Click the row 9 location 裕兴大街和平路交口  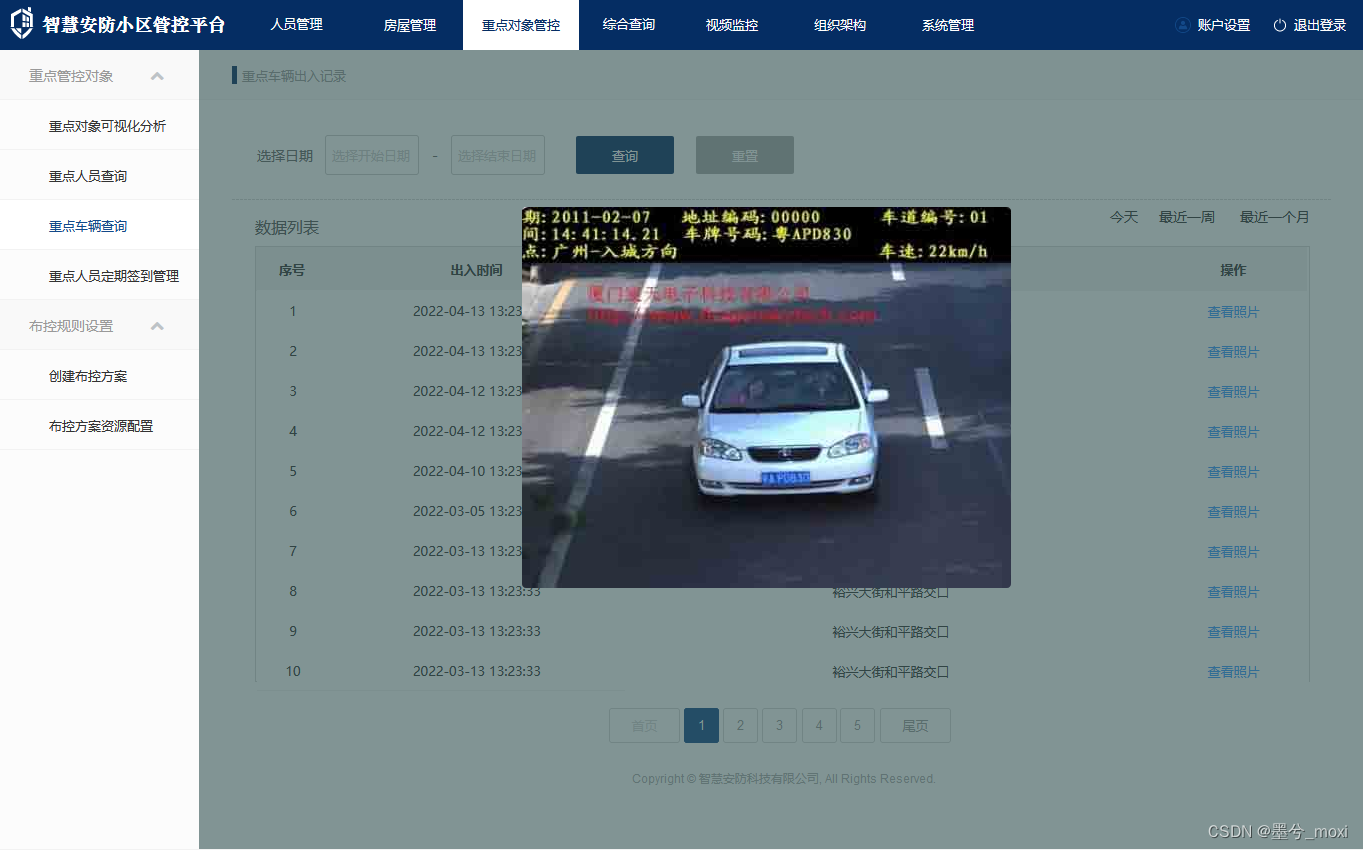890,632
